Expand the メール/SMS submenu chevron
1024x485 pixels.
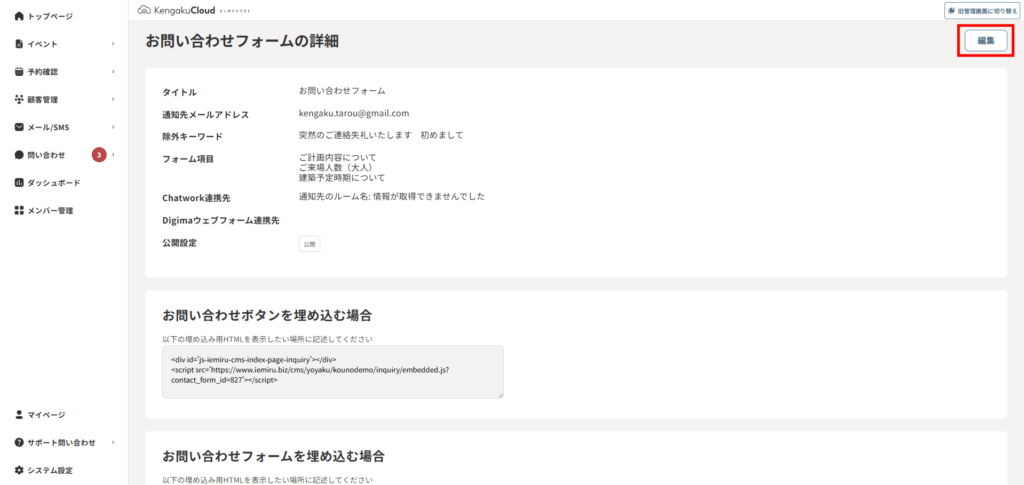point(113,127)
